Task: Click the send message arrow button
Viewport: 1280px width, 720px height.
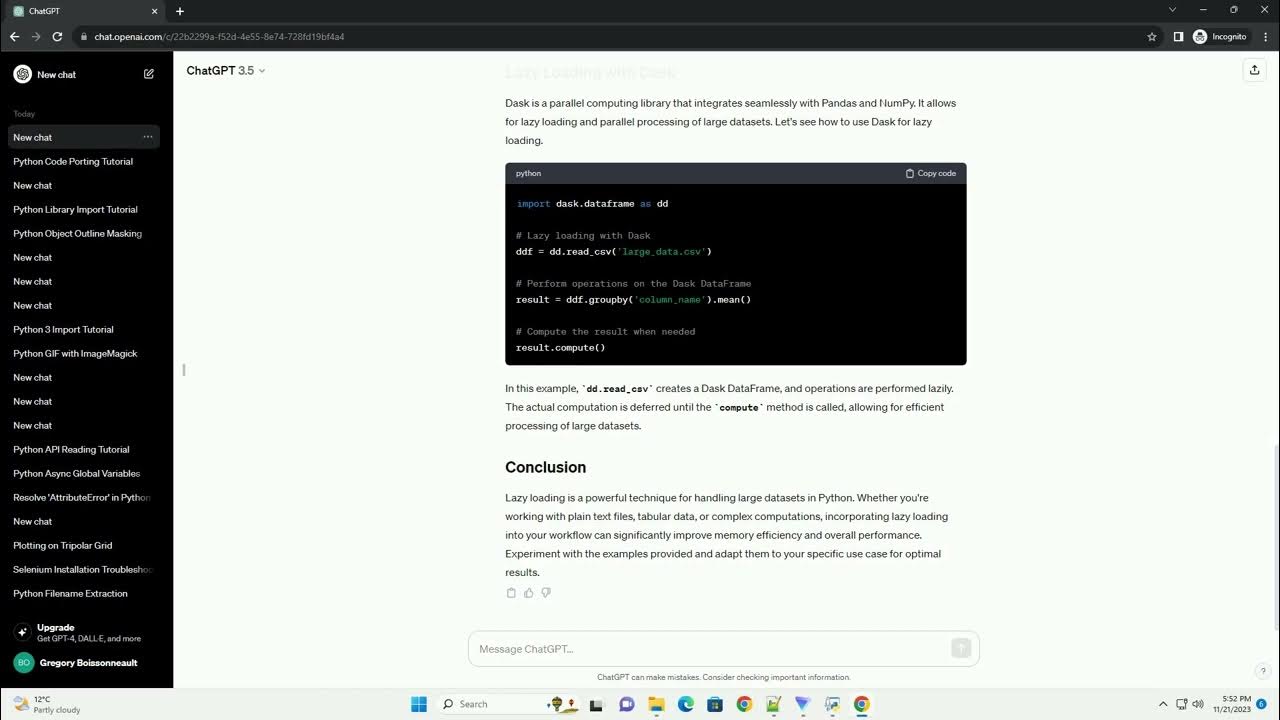Action: click(961, 649)
